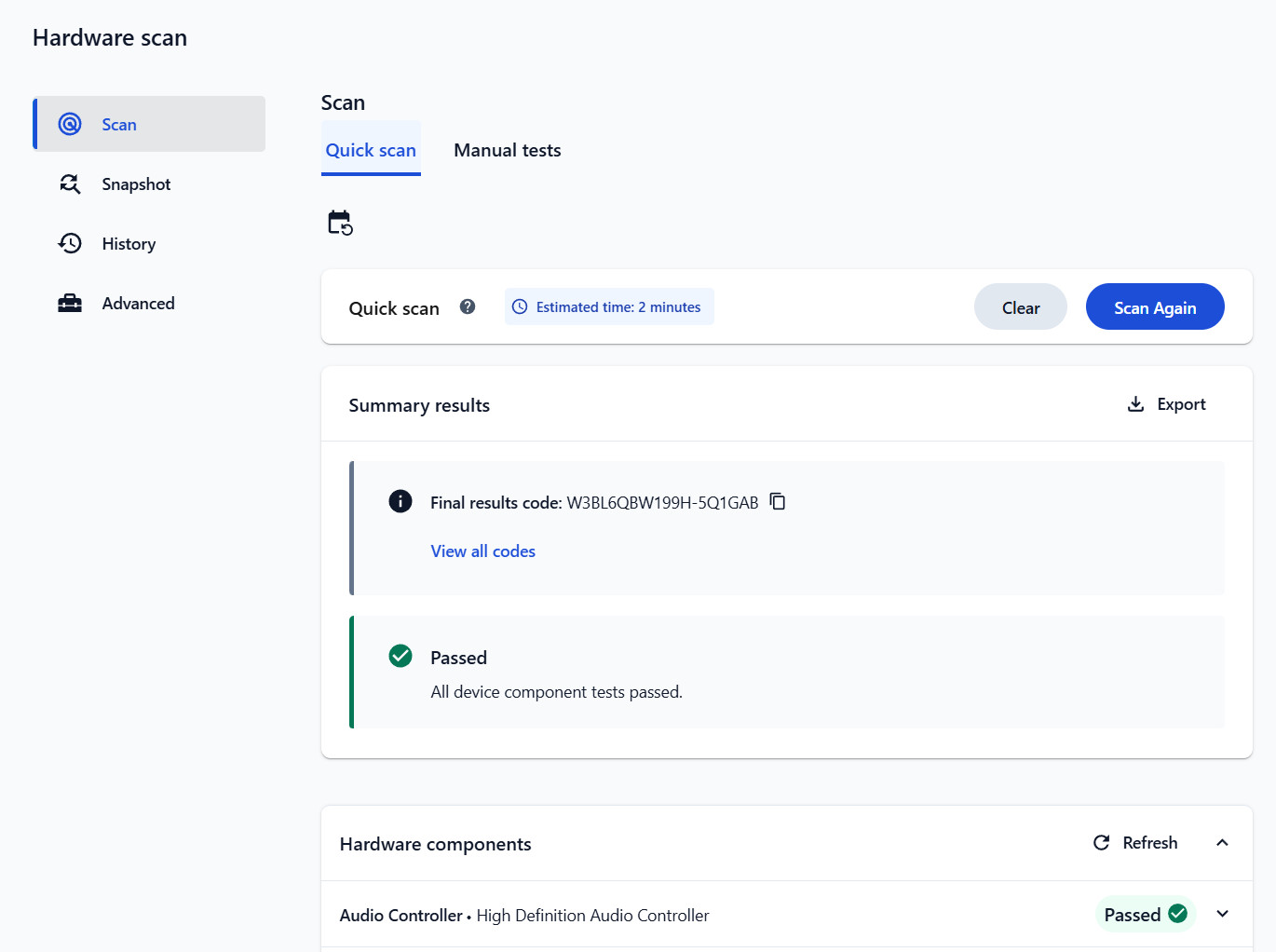
Task: Switch to the Manual tests tab
Action: tap(508, 150)
